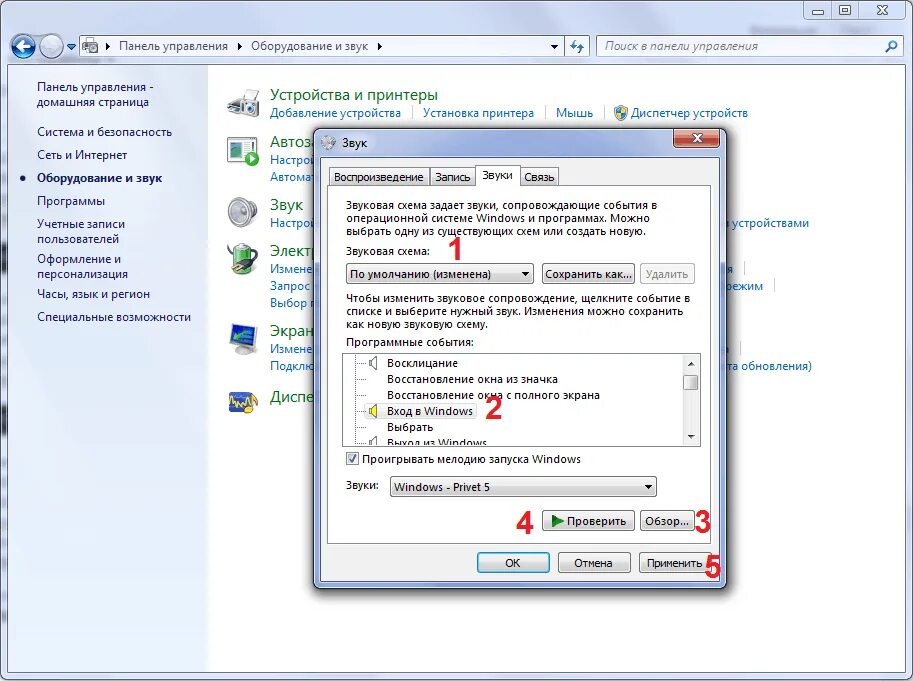Click the Звук dialog title speaker icon
The height and width of the screenshot is (681, 913).
point(329,143)
